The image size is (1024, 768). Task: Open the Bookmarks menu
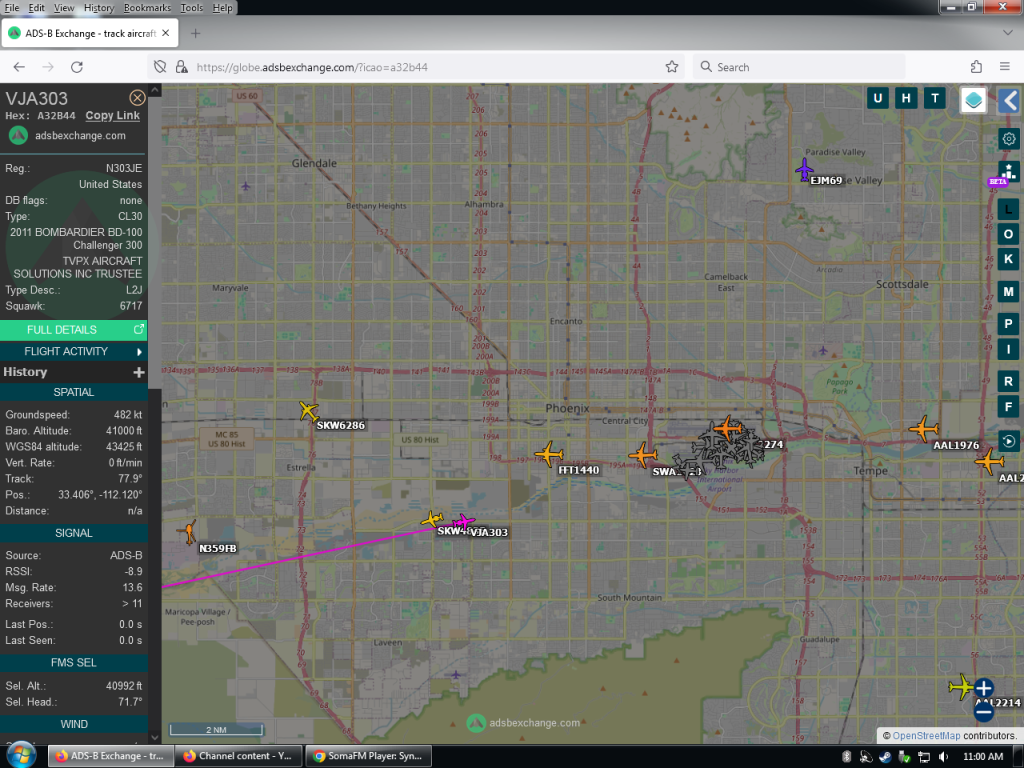click(147, 8)
